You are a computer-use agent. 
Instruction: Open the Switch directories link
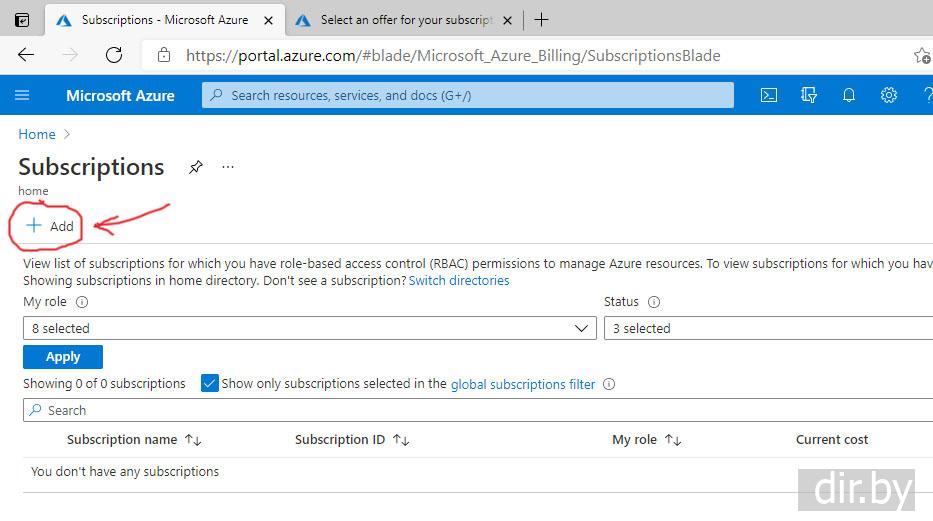pyautogui.click(x=459, y=281)
